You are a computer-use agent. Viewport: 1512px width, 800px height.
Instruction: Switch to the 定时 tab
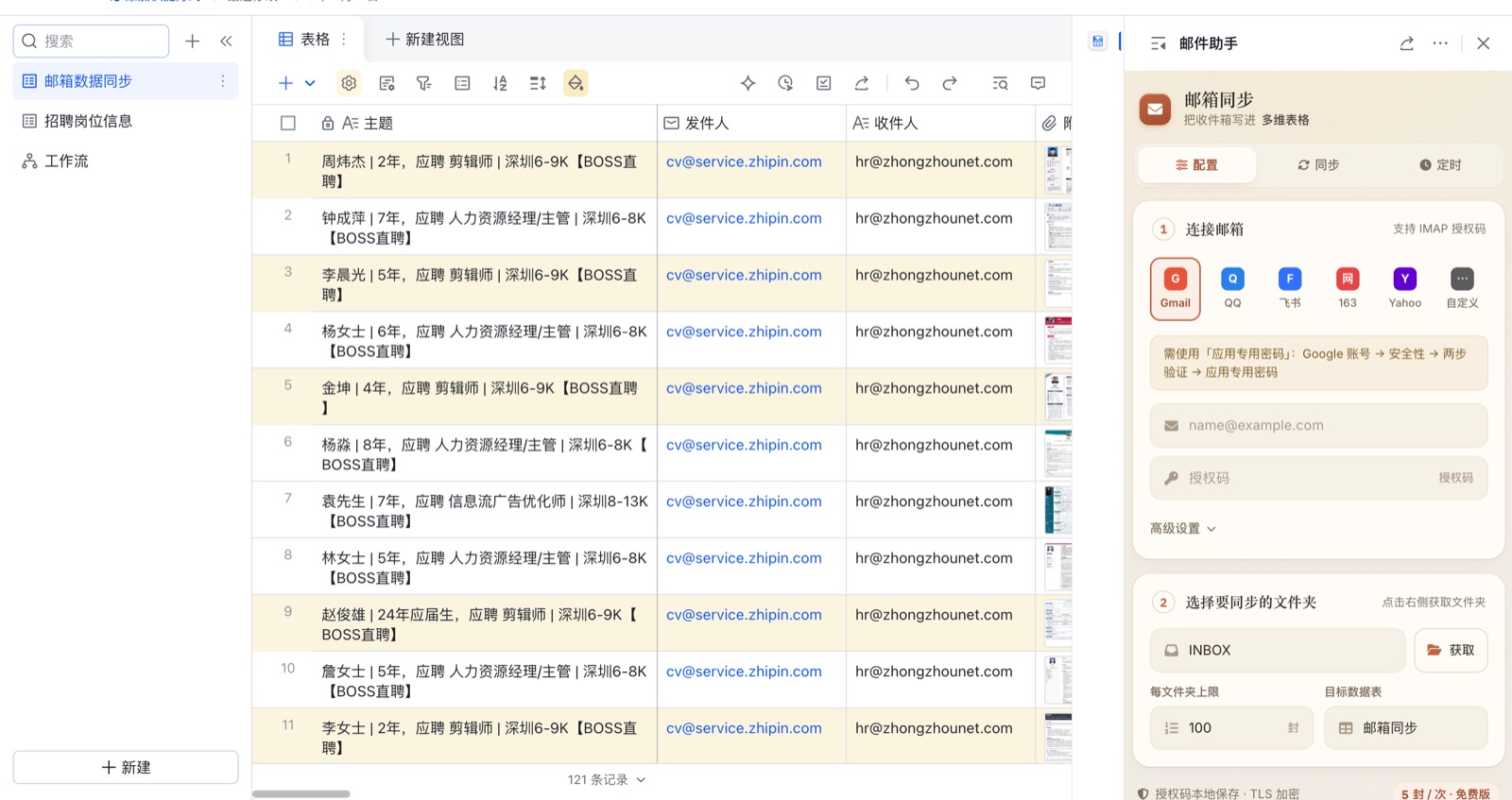click(1440, 164)
